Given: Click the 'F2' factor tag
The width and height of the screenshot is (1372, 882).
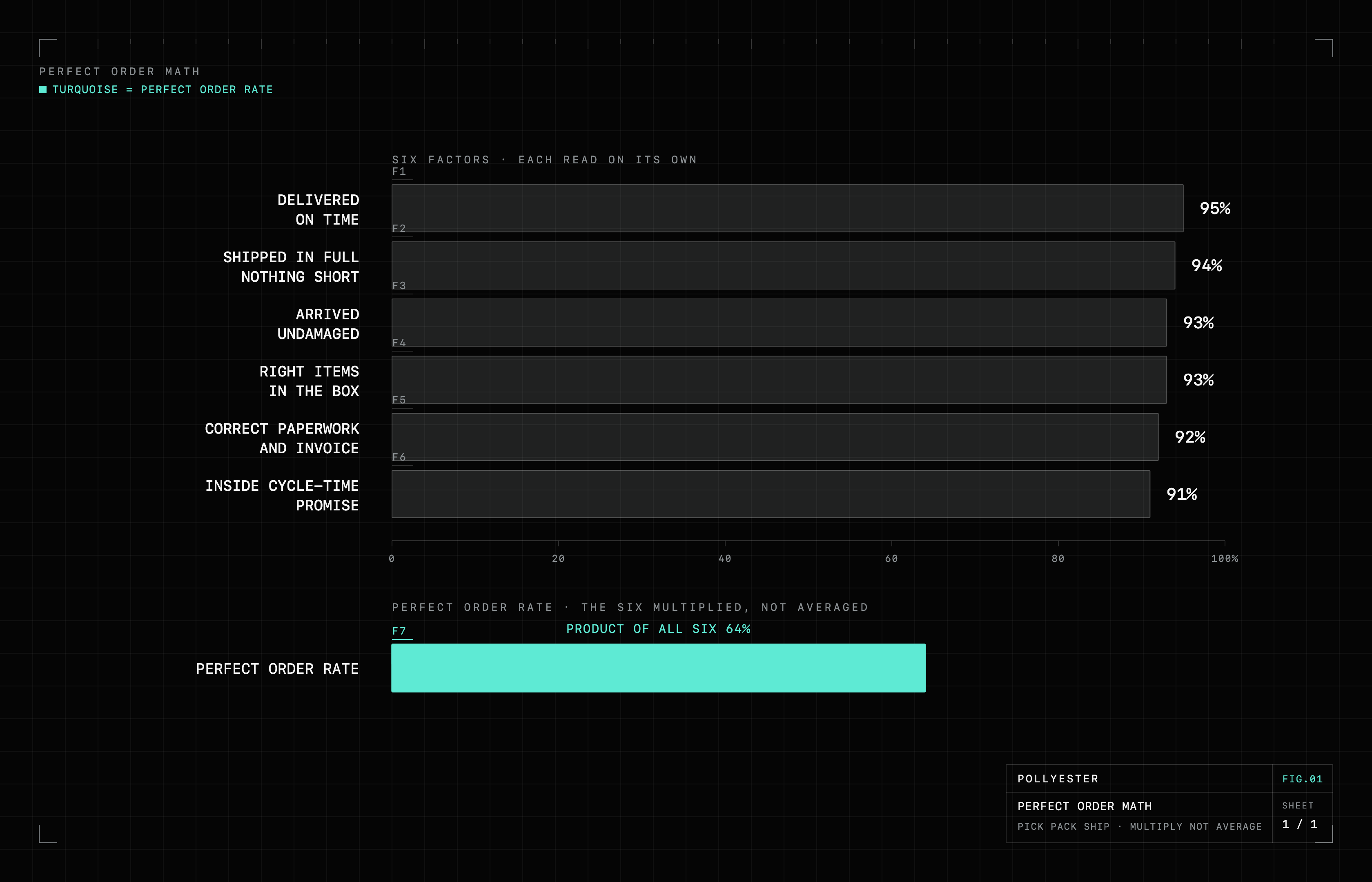Looking at the screenshot, I should 399,229.
